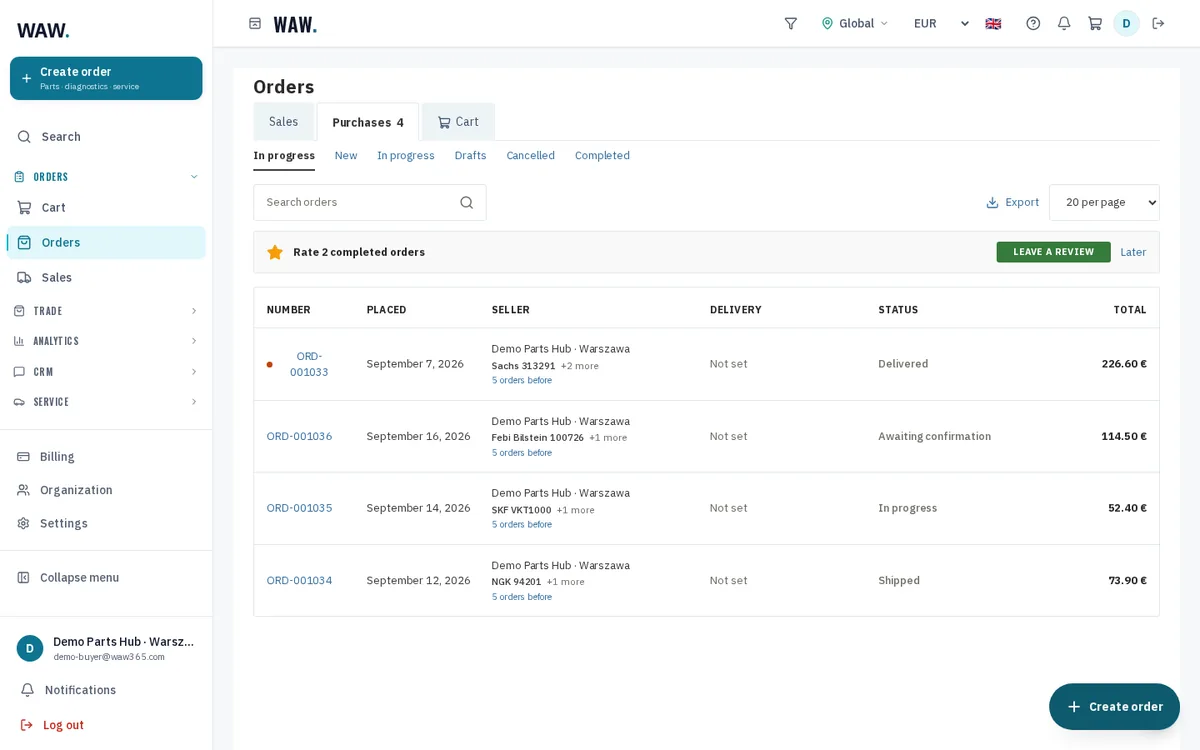Click the red dot beside ORD-001033
The height and width of the screenshot is (750, 1200).
(x=269, y=364)
